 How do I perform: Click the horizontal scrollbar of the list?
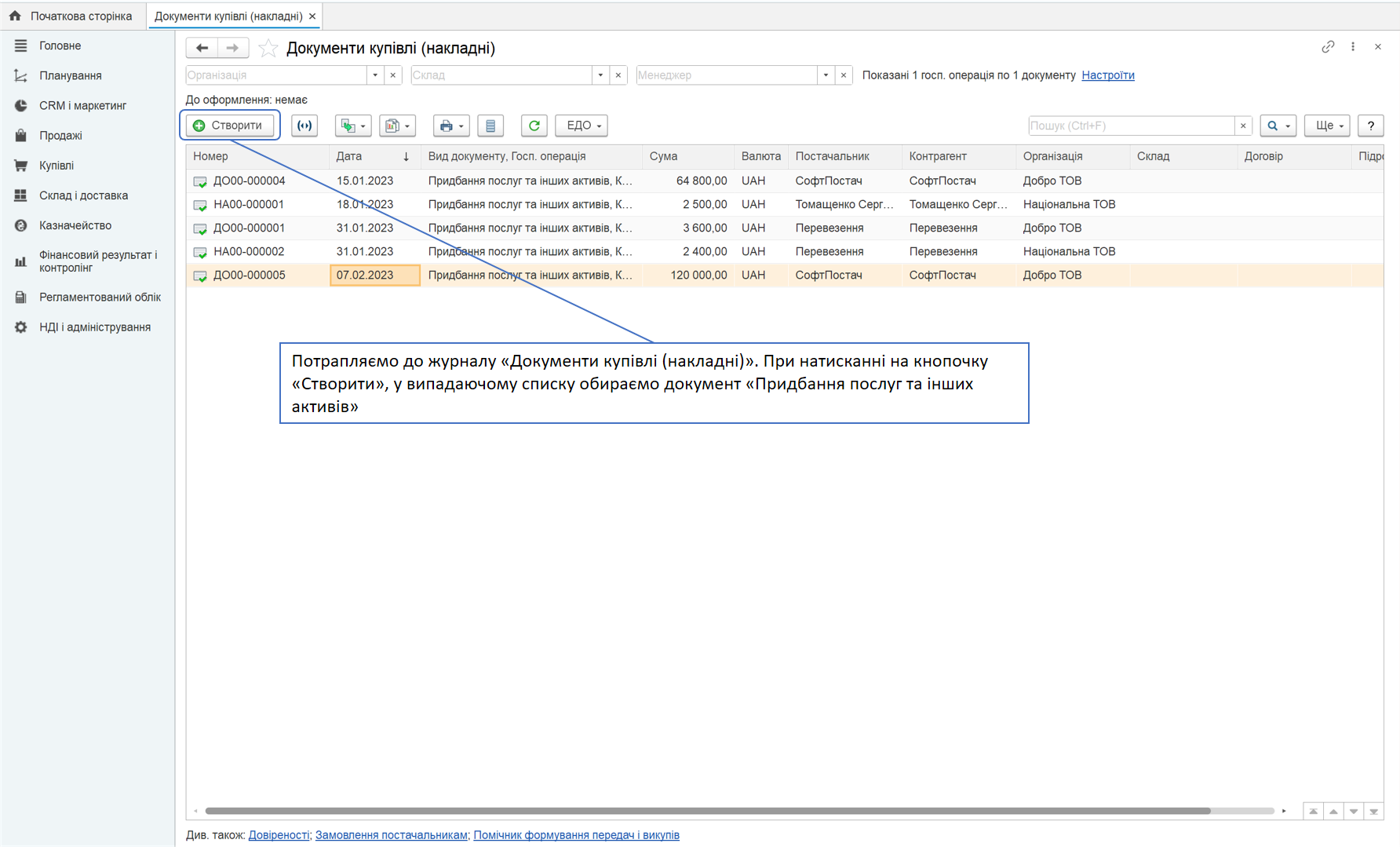point(707,811)
